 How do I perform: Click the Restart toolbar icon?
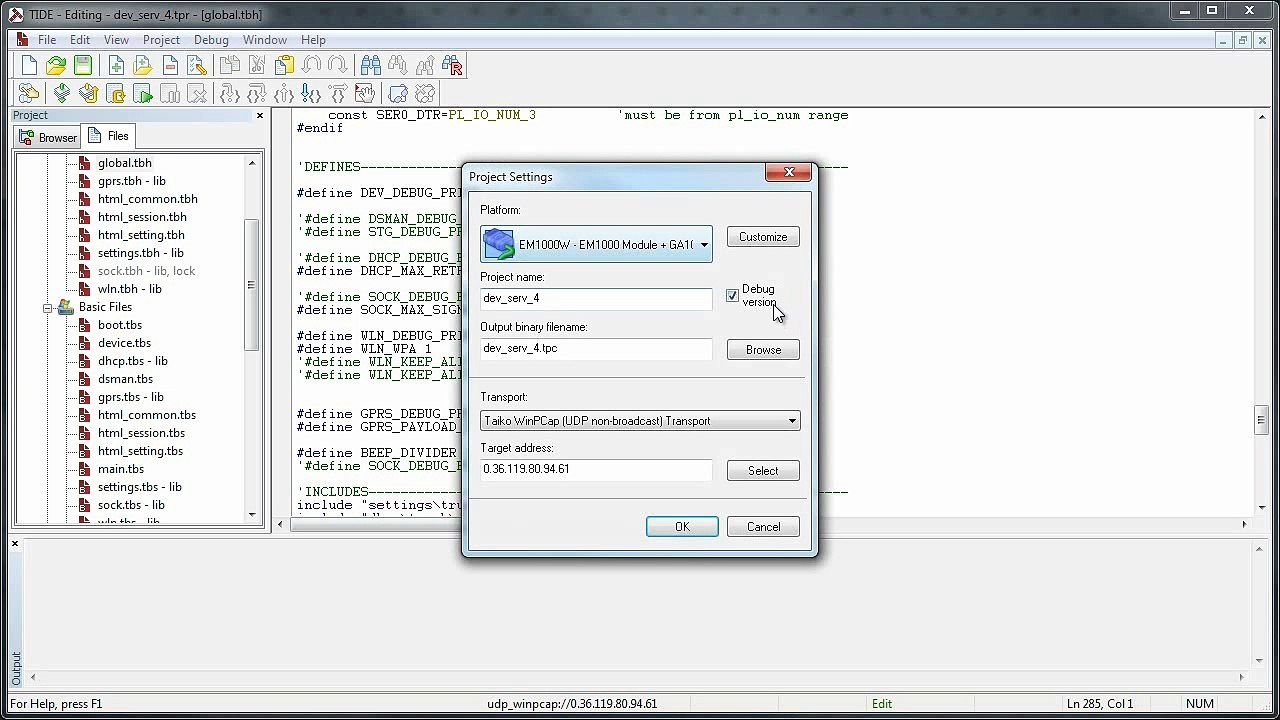tap(116, 94)
